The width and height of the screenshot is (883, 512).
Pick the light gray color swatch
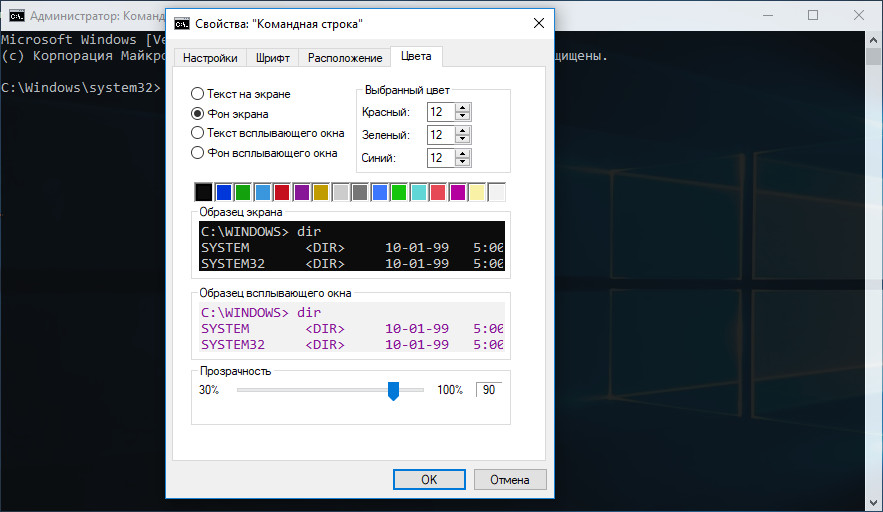(x=341, y=192)
